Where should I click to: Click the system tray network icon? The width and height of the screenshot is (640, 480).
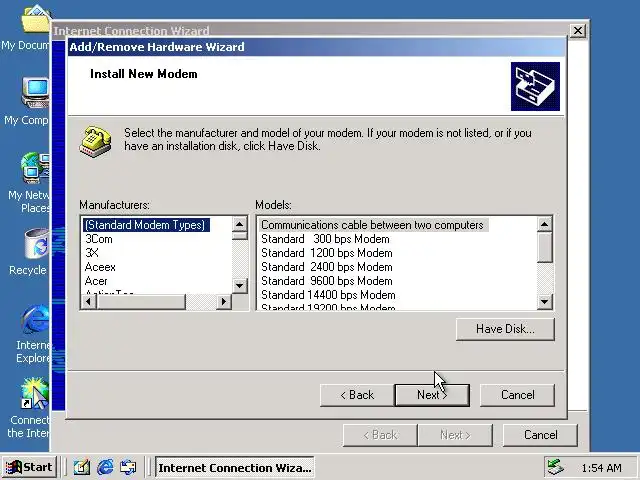point(556,467)
